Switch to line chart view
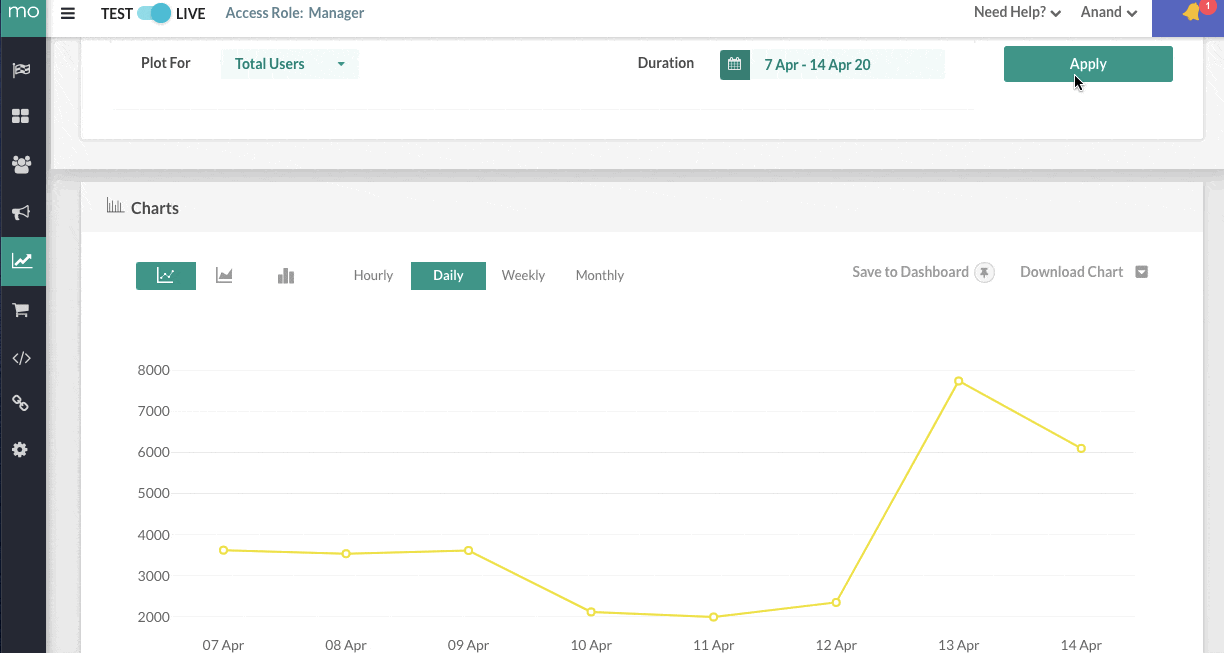This screenshot has width=1224, height=653. (166, 275)
